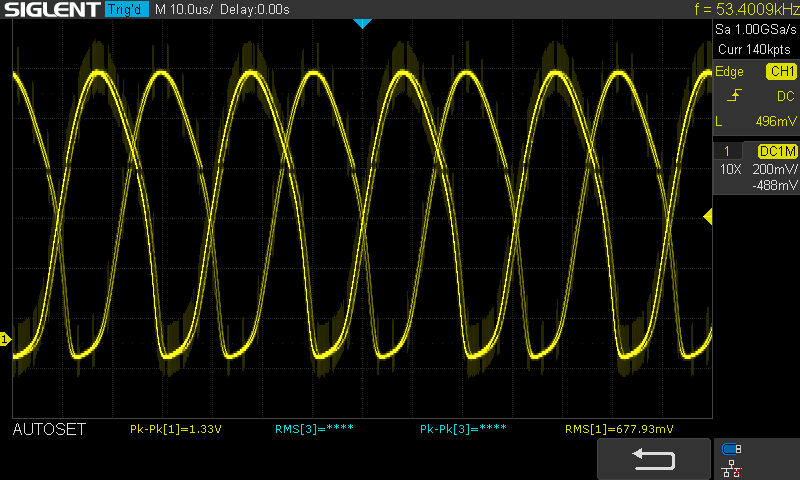The width and height of the screenshot is (800, 480).
Task: Click the RMS[1]=677.93mV measurement
Action: pyautogui.click(x=619, y=429)
